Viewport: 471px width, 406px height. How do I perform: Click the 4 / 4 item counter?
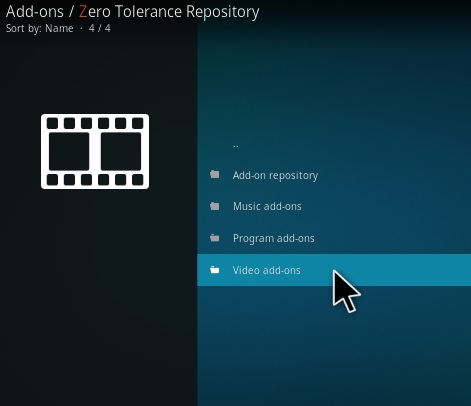pyautogui.click(x=100, y=28)
